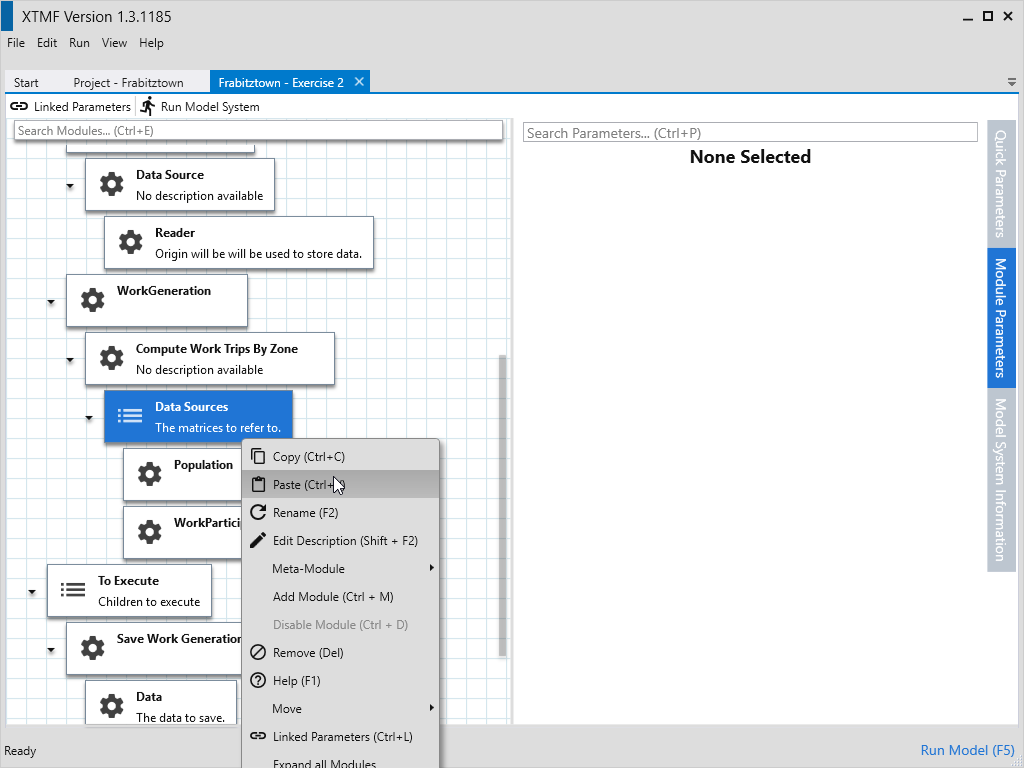Click the Search Parameters input field
This screenshot has width=1024, height=768.
pos(750,132)
